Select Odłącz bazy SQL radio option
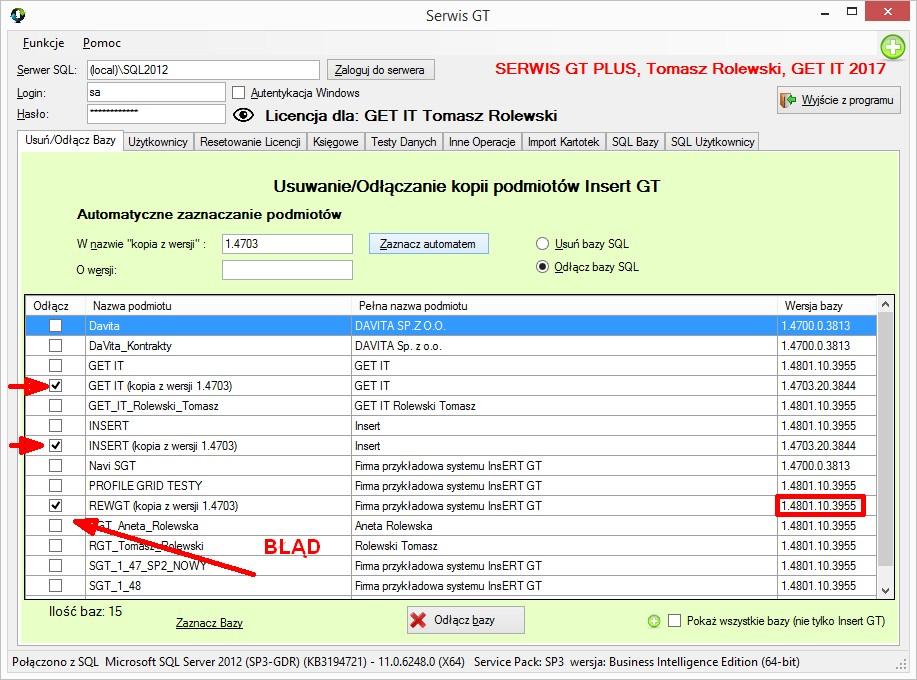 coord(543,267)
